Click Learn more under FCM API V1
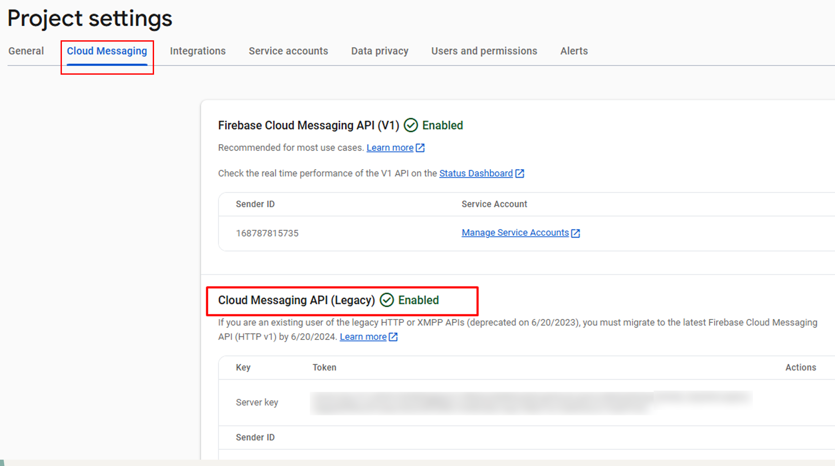 click(x=390, y=148)
